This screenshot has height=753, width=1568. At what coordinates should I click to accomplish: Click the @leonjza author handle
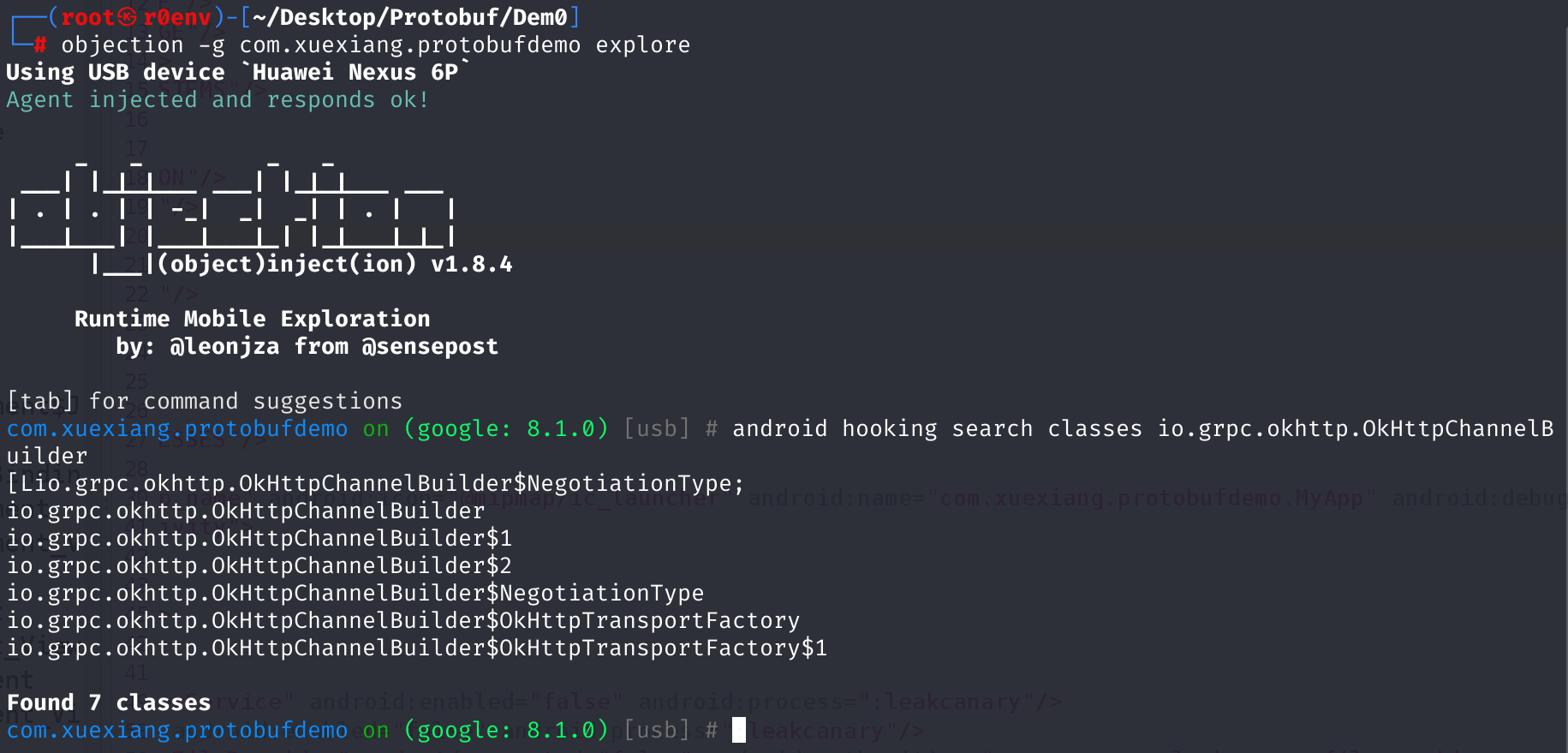(x=224, y=346)
